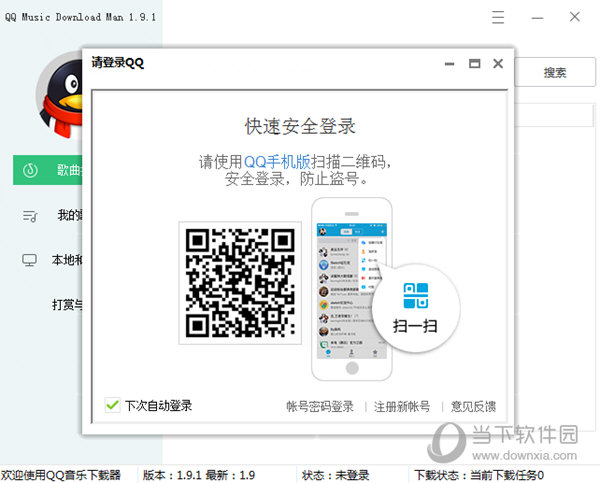Screen dimensions: 600x483
Task: Click the 扫一扫 scan icon bubble
Action: pos(416,307)
